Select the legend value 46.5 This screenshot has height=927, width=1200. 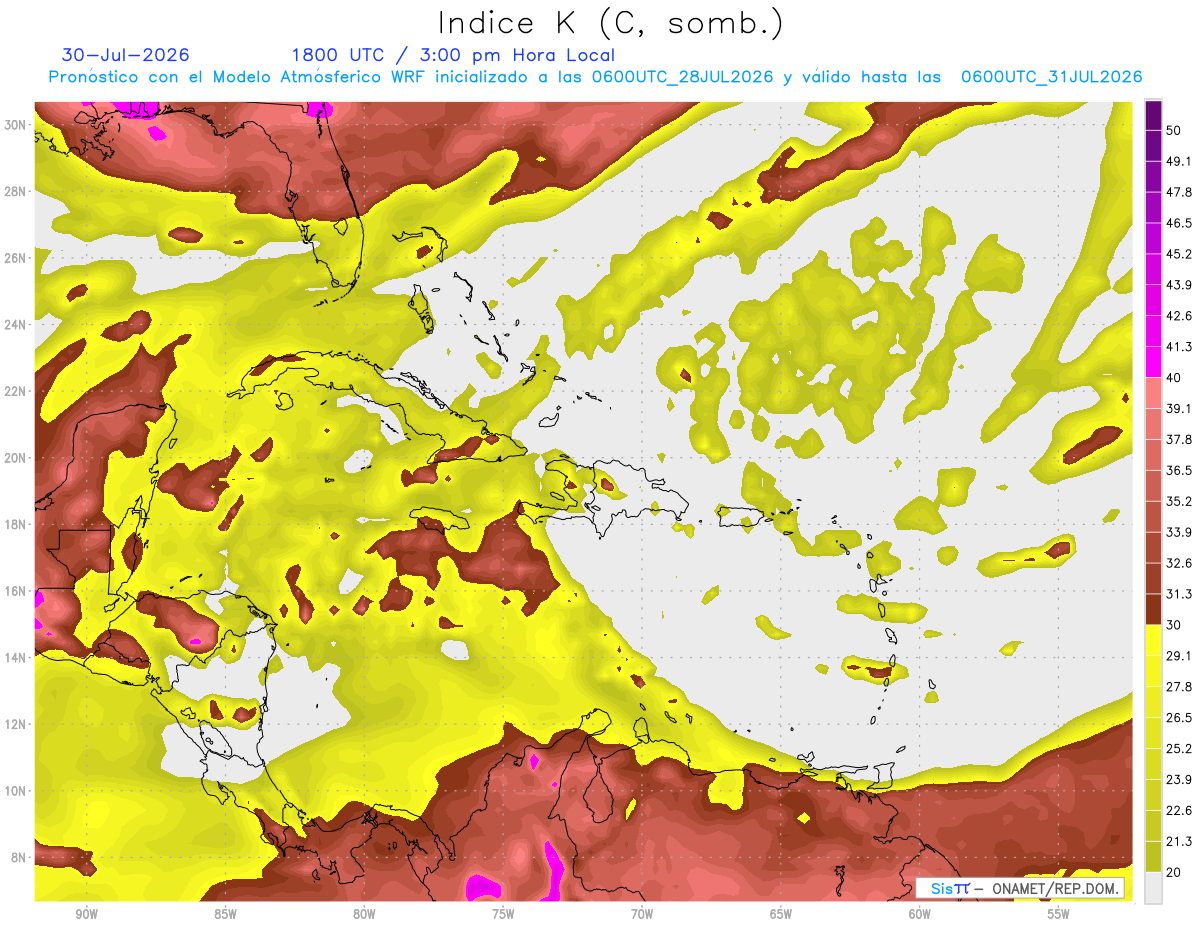point(1179,223)
